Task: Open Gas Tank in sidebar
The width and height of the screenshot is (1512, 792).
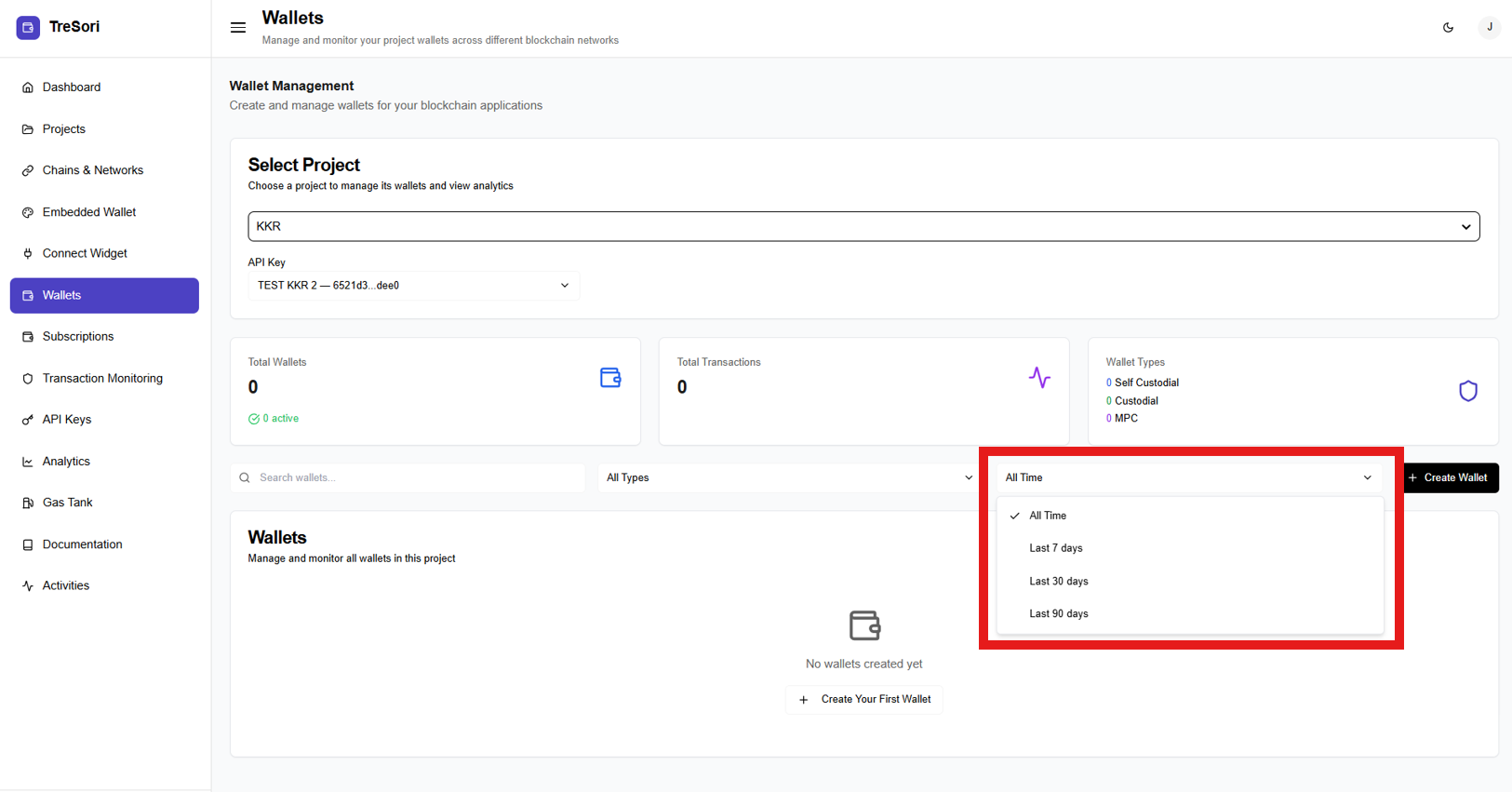Action: [67, 503]
